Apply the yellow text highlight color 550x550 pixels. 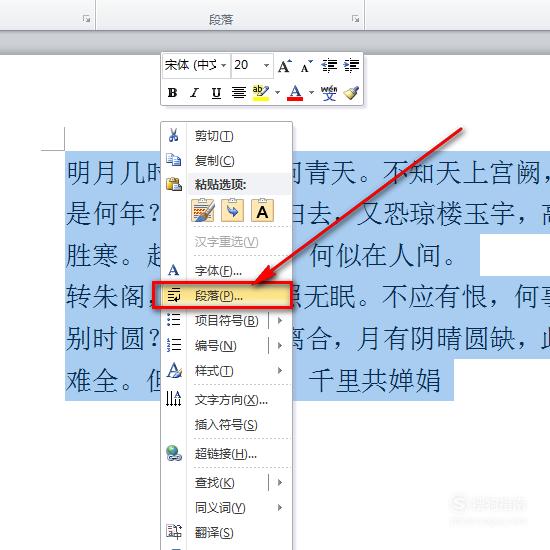[261, 93]
